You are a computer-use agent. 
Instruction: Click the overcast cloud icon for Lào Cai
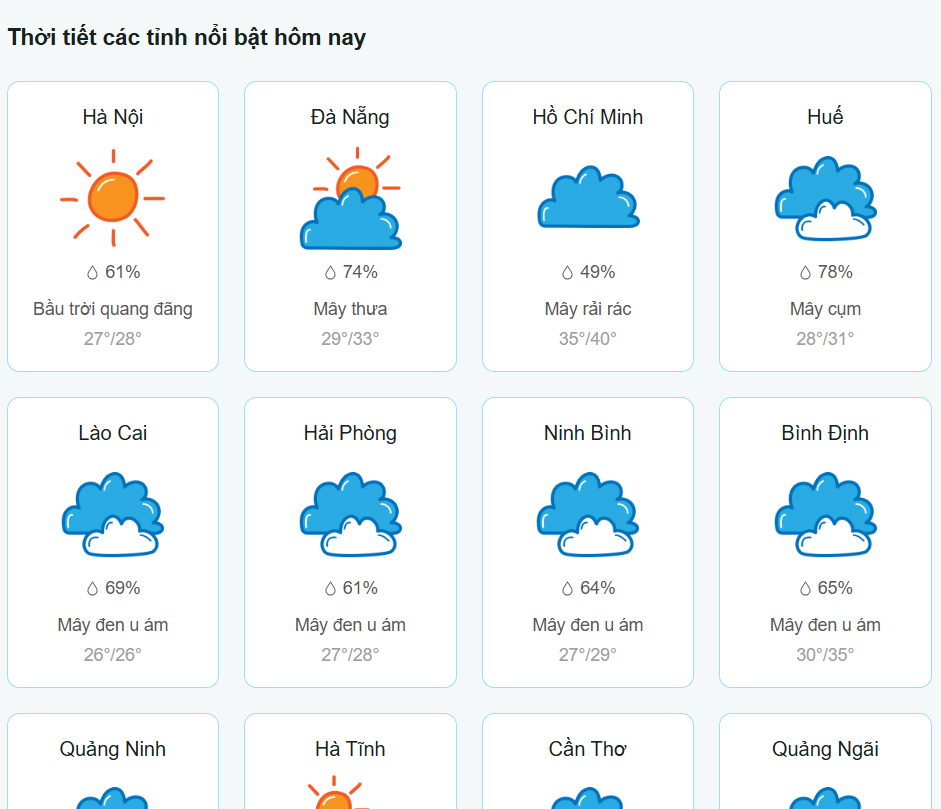(x=113, y=514)
